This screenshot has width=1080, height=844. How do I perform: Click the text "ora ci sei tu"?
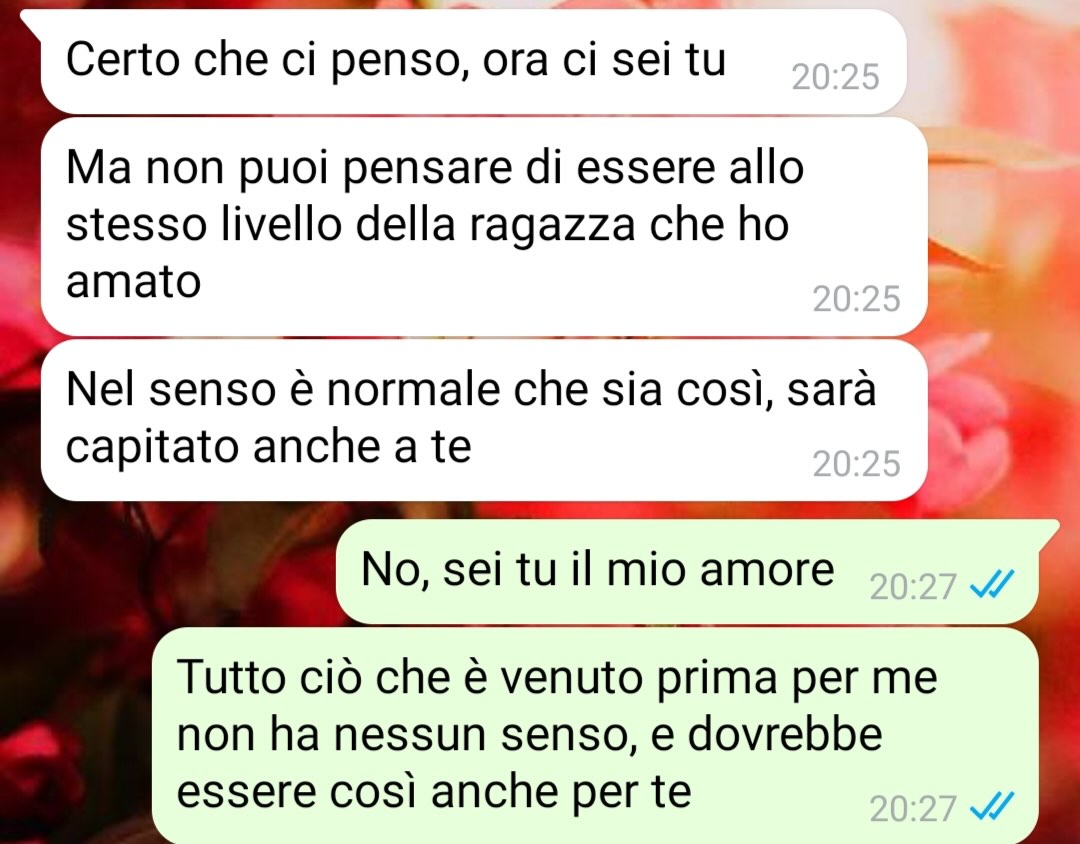tap(604, 60)
